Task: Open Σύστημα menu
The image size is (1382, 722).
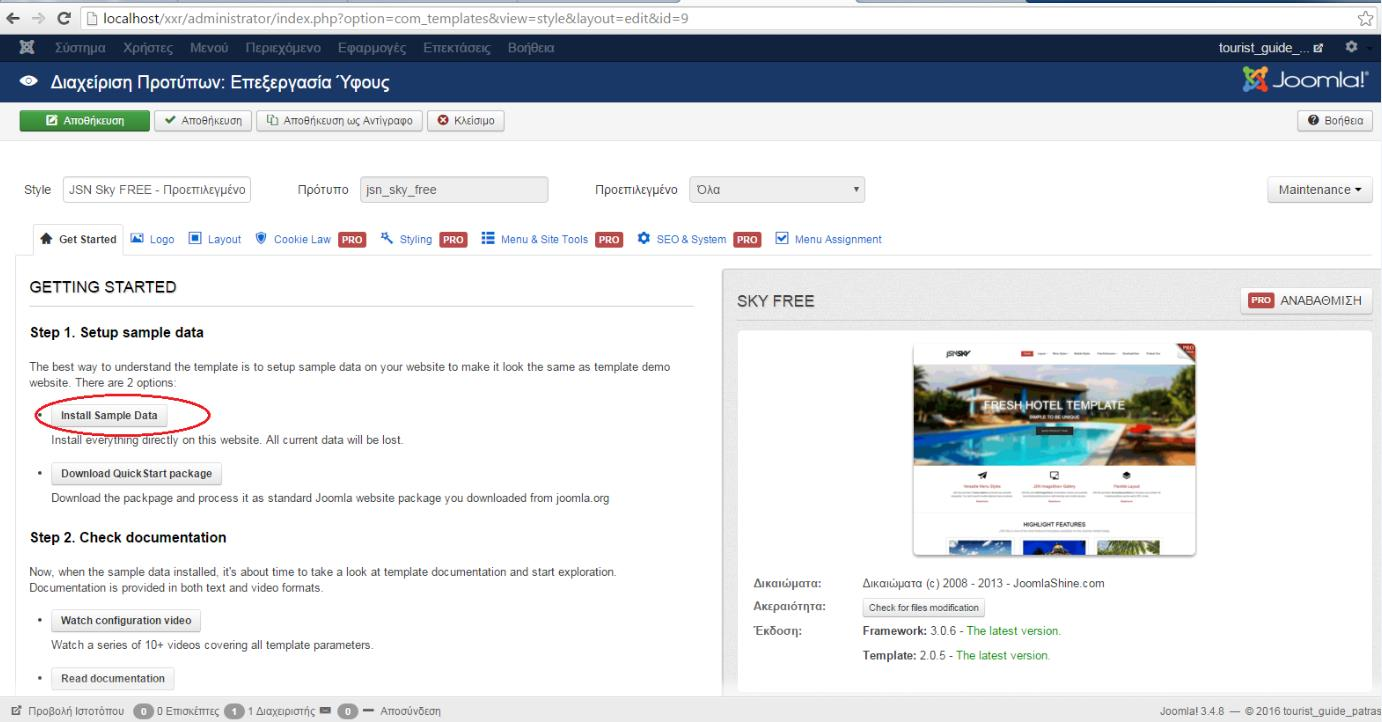Action: [x=82, y=47]
